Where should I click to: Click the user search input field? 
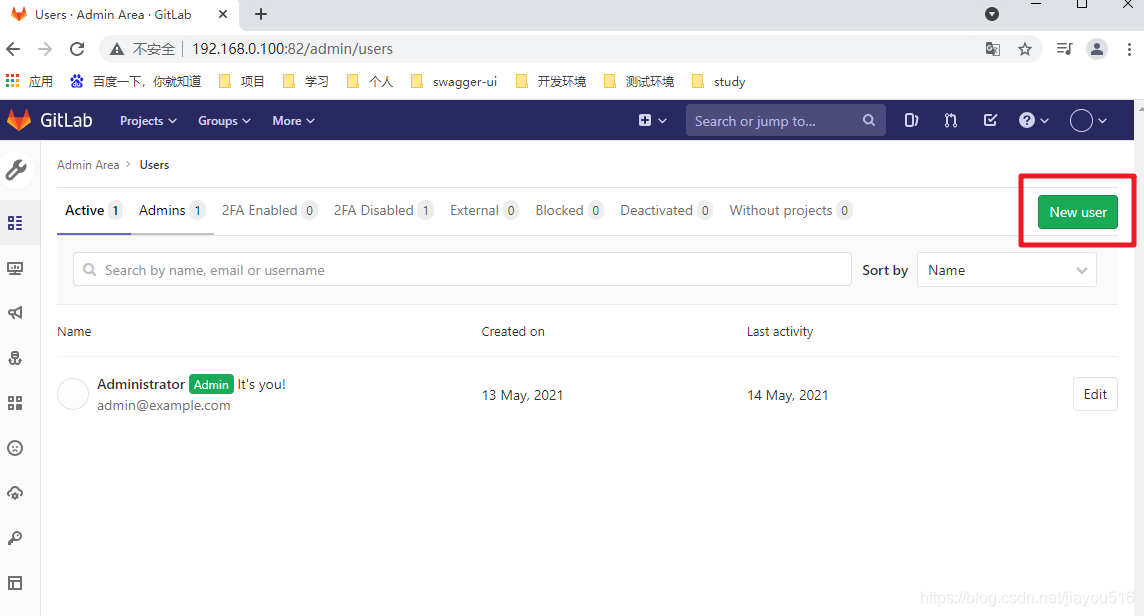462,269
